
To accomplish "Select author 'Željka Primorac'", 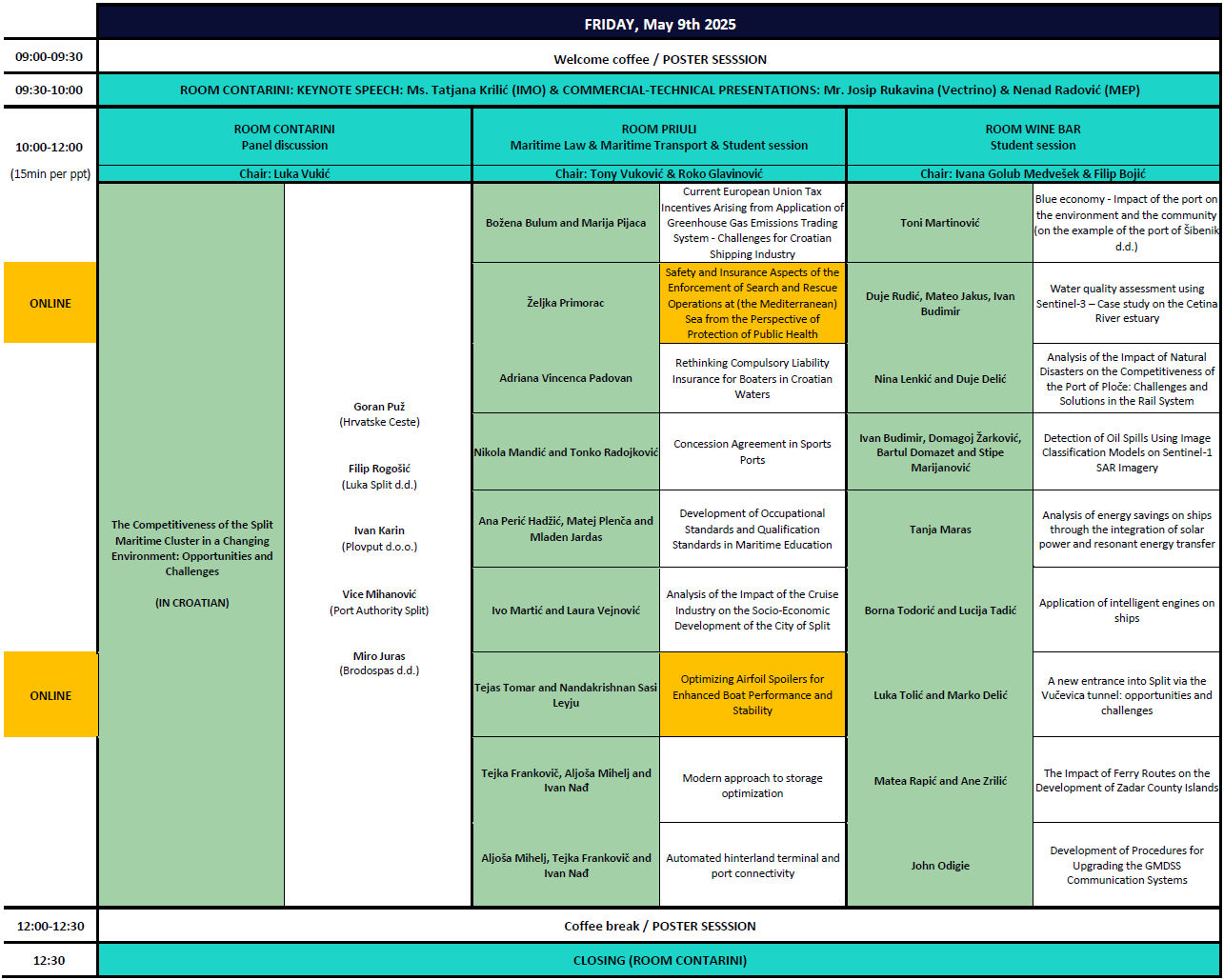I will tap(566, 303).
